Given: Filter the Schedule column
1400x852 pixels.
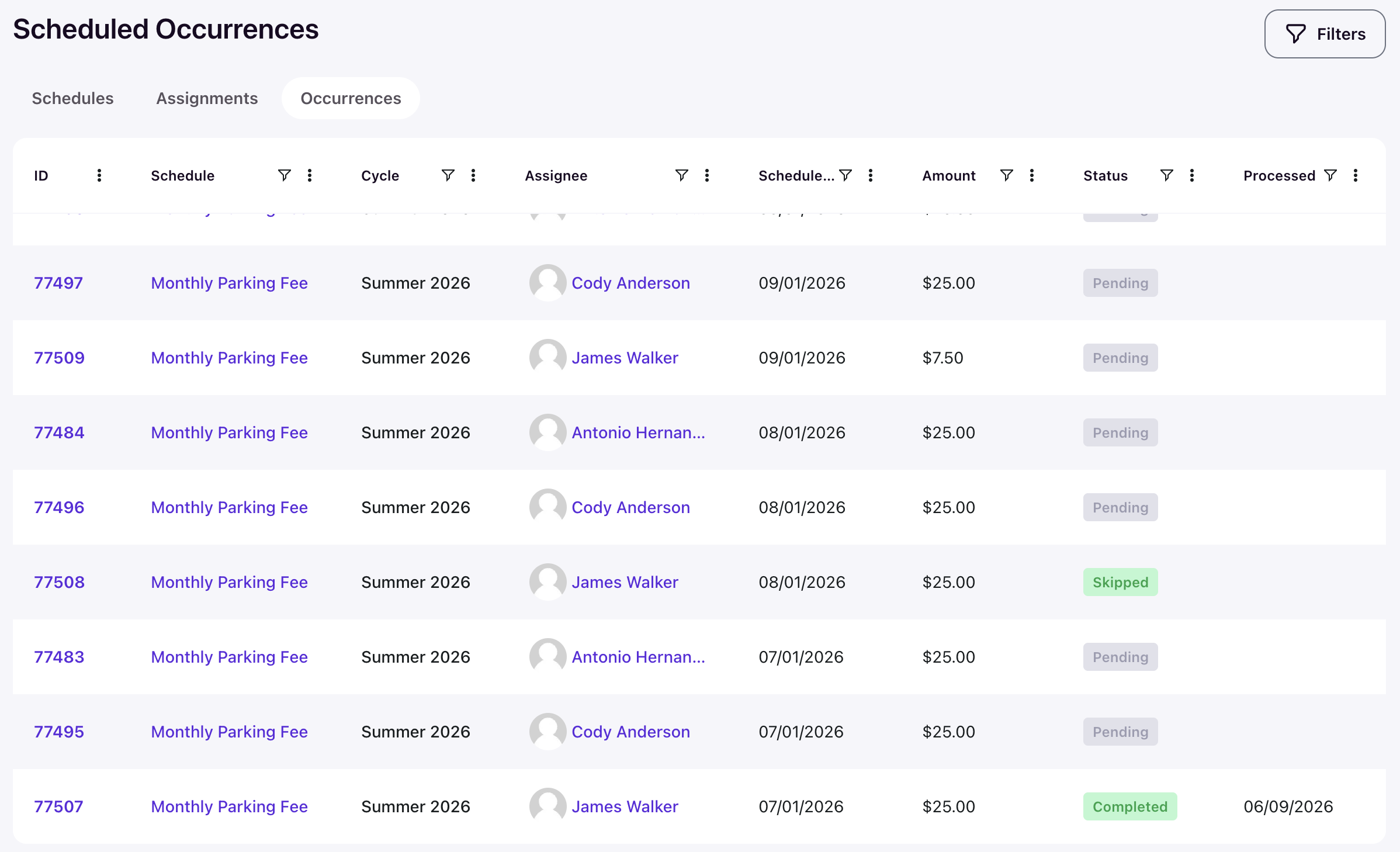Looking at the screenshot, I should pyautogui.click(x=284, y=175).
